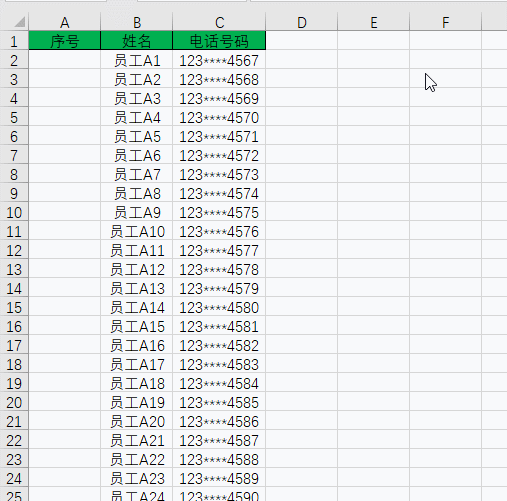Click phone number 123****4578
The image size is (507, 501).
point(219,269)
